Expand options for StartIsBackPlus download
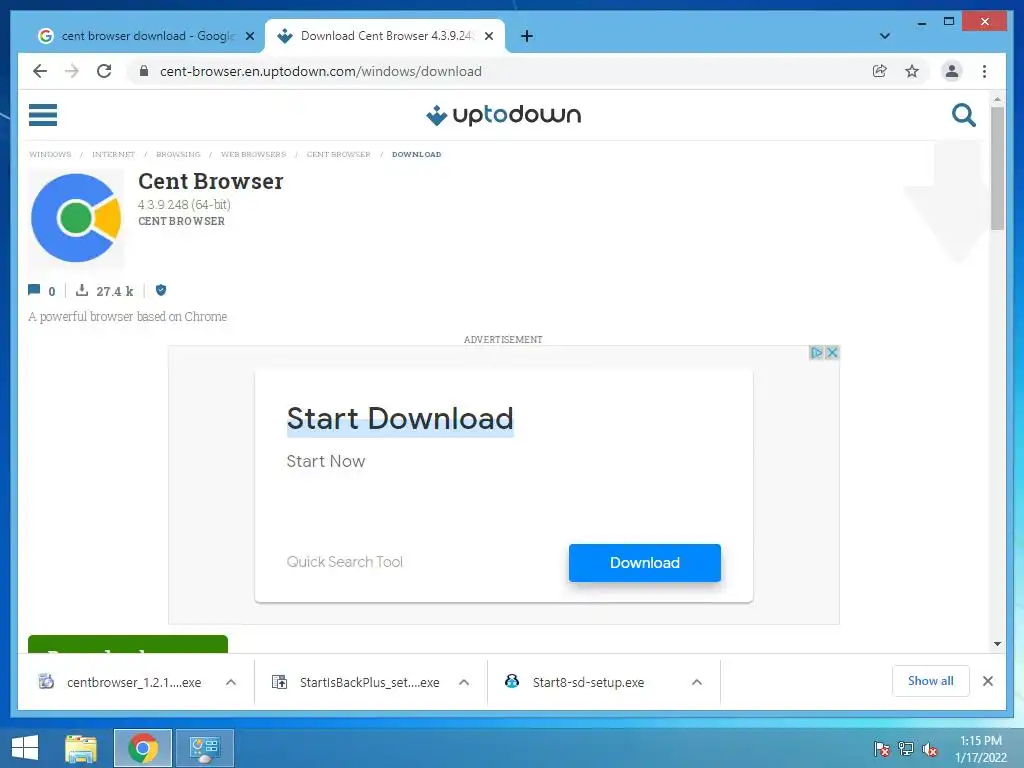Image resolution: width=1024 pixels, height=768 pixels. tap(464, 682)
